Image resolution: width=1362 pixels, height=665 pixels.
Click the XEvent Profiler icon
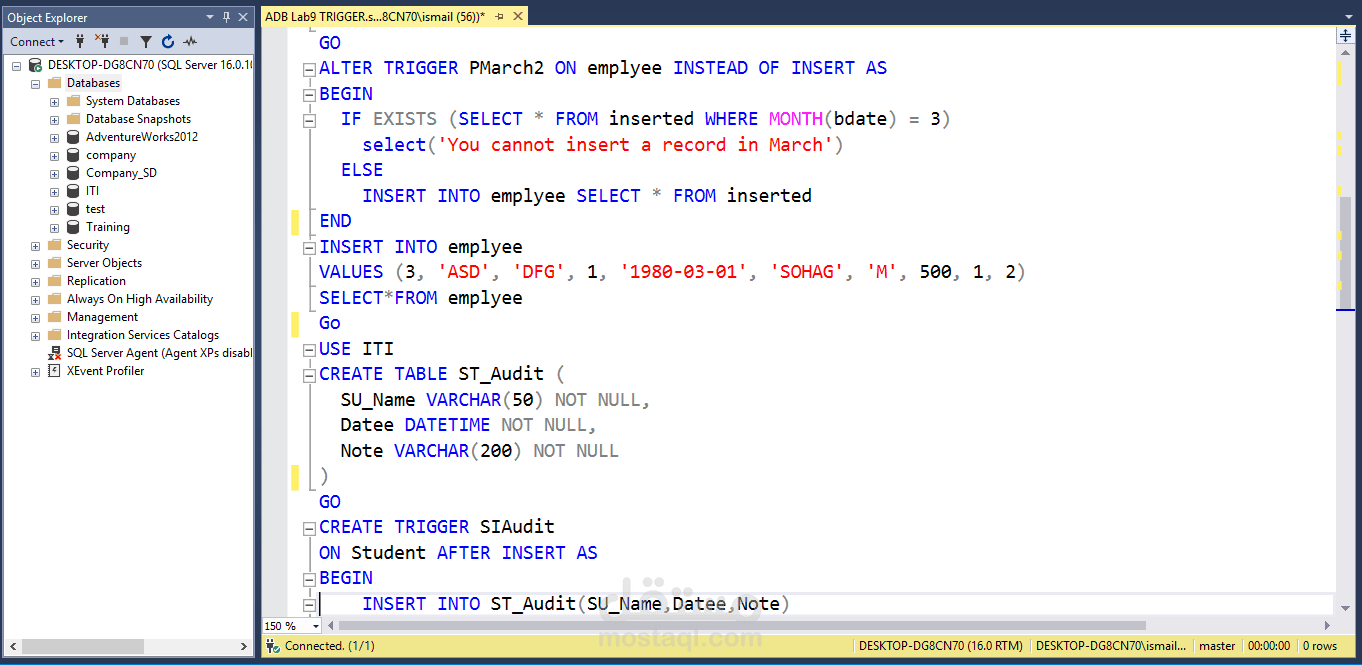click(x=54, y=371)
